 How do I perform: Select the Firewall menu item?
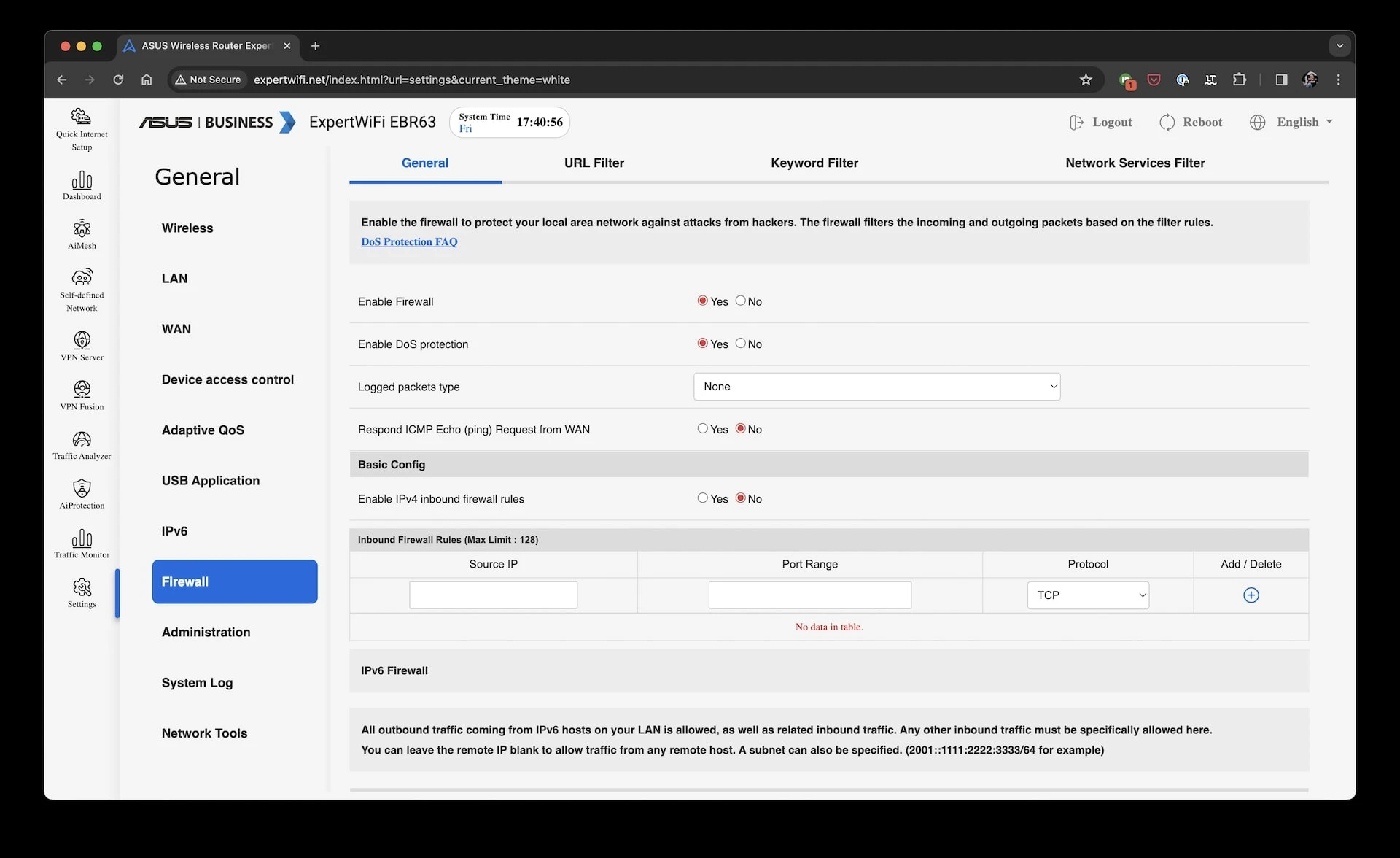coord(235,581)
